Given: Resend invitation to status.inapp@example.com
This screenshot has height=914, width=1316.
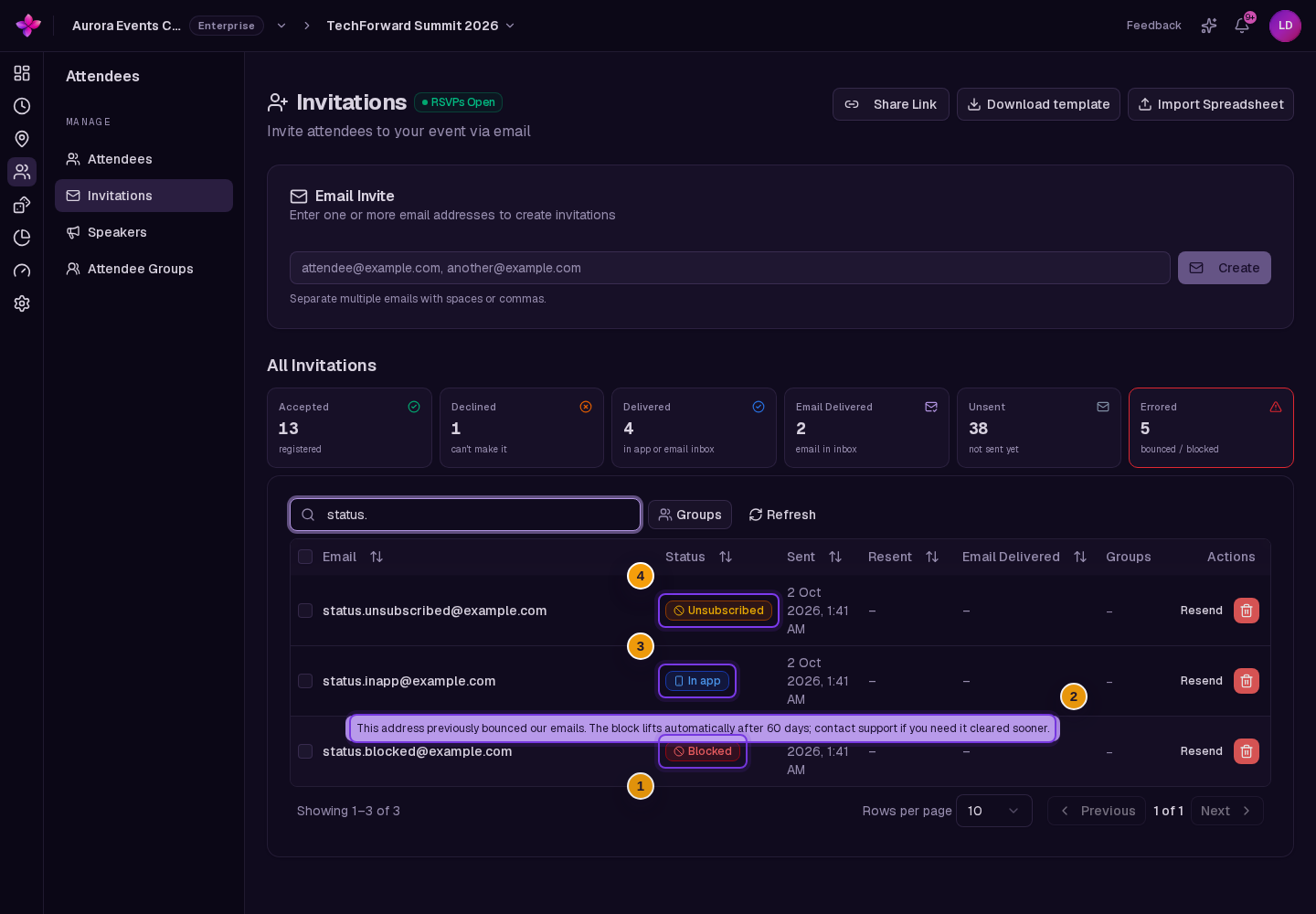Looking at the screenshot, I should 1201,681.
